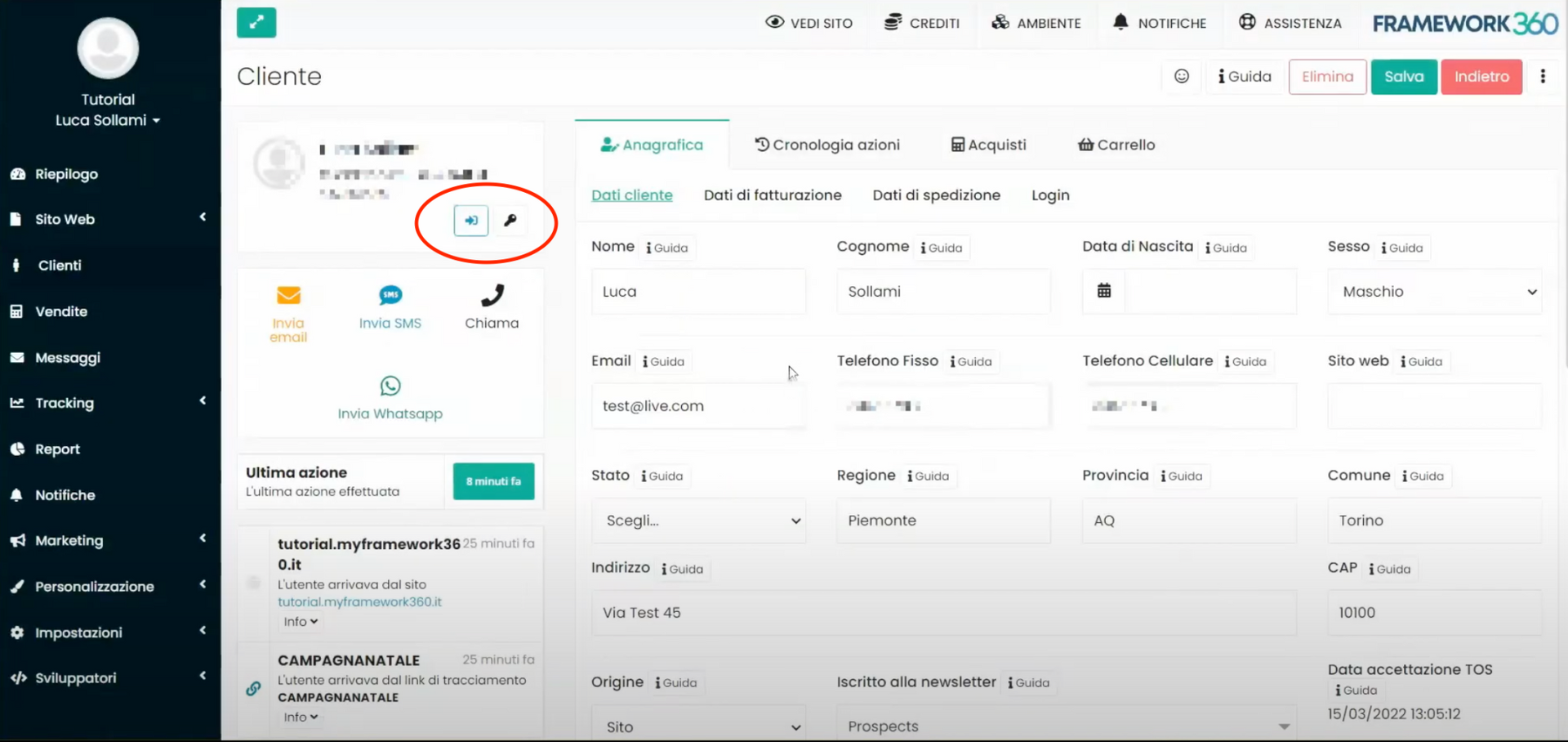Follow the tutorial.myframework360.it link
The height and width of the screenshot is (742, 1568).
359,601
